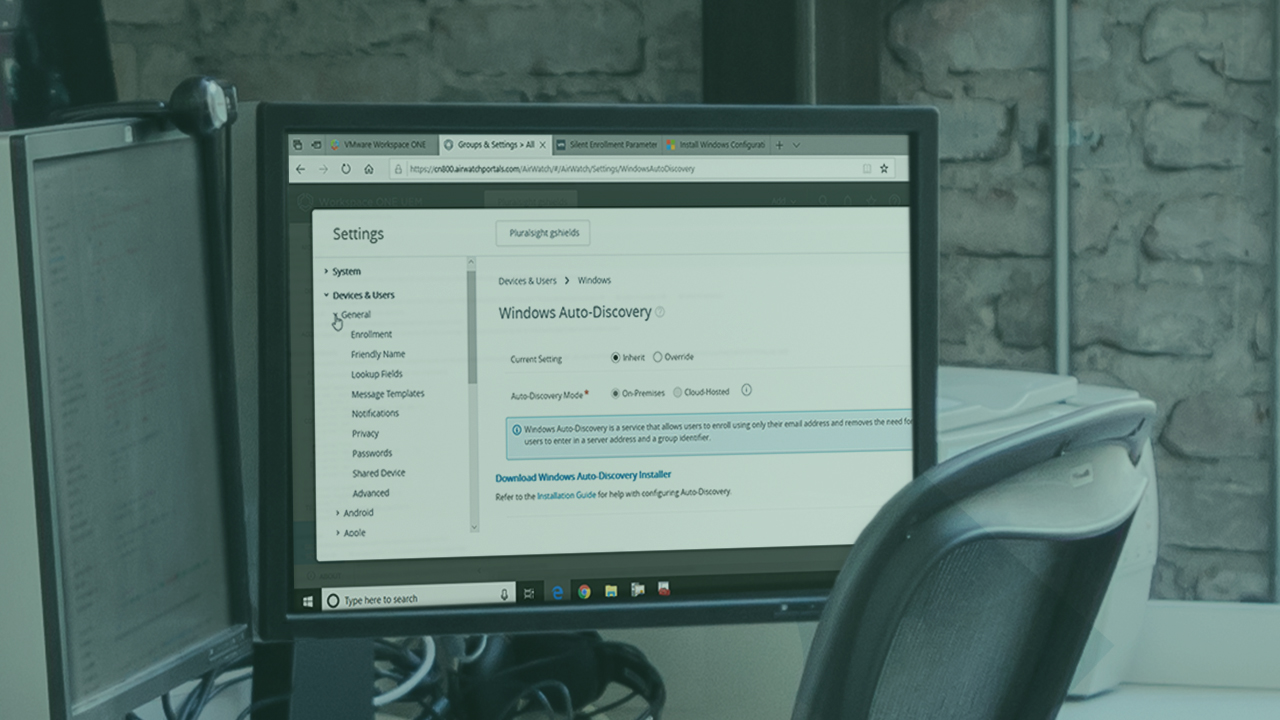Go to the browser home page icon
Viewport: 1280px width, 720px height.
(369, 169)
